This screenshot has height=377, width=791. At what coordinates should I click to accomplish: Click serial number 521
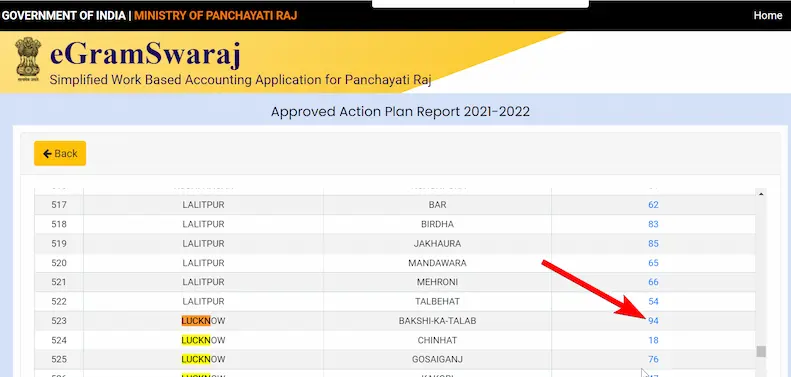click(59, 282)
